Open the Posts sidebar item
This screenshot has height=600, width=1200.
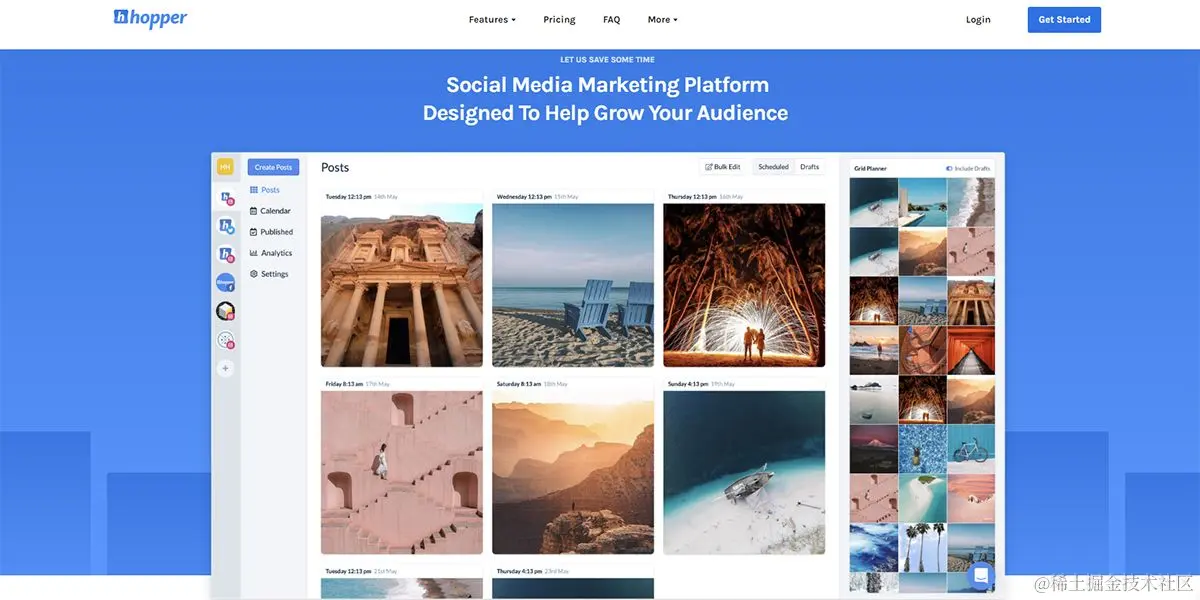265,190
